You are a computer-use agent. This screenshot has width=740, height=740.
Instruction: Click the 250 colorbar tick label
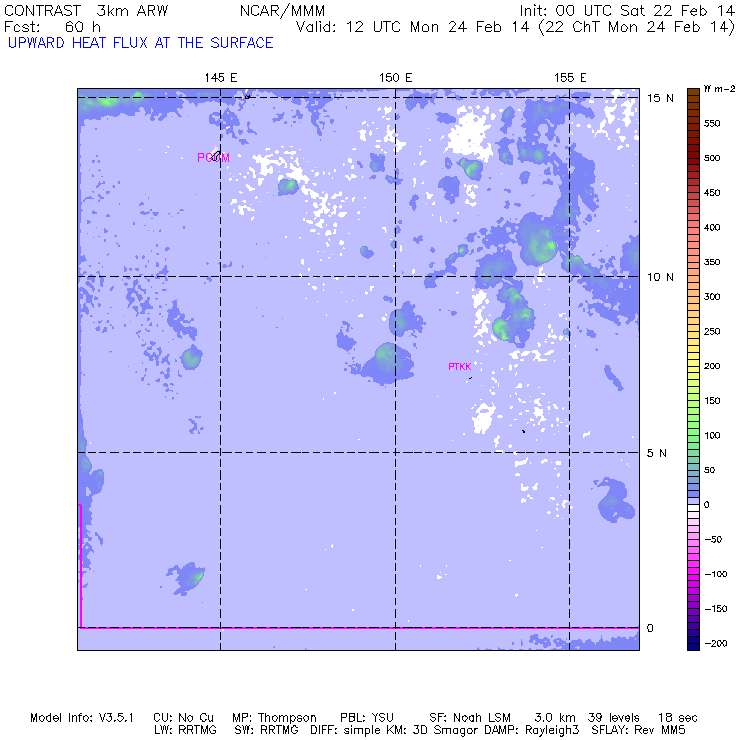pyautogui.click(x=712, y=331)
